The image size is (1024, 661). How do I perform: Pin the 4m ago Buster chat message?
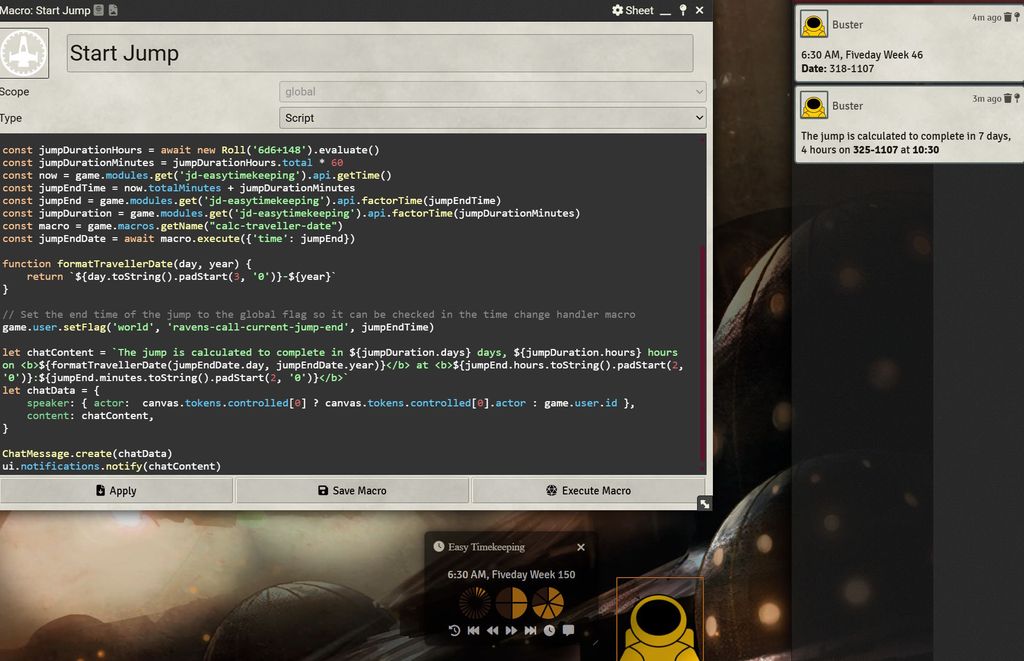1017,18
